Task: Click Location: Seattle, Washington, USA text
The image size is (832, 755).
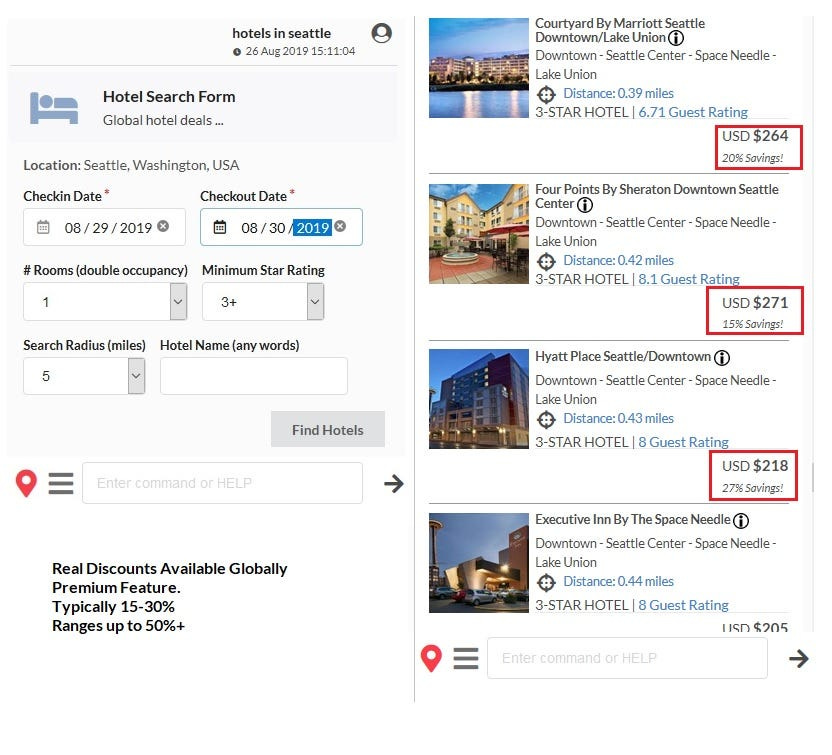Action: pyautogui.click(x=131, y=166)
